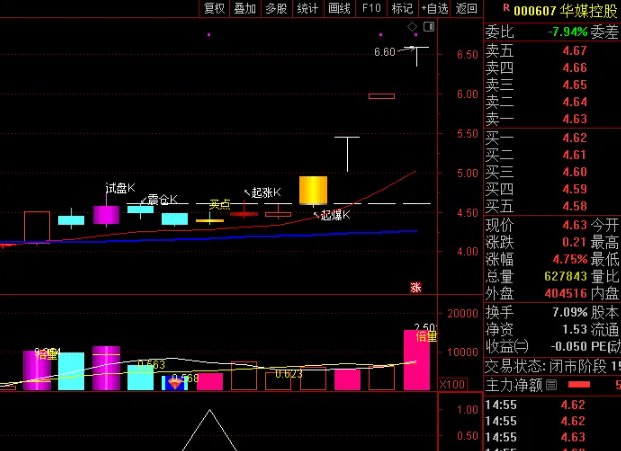Click the red 涨 indicator icon

[x=415, y=287]
